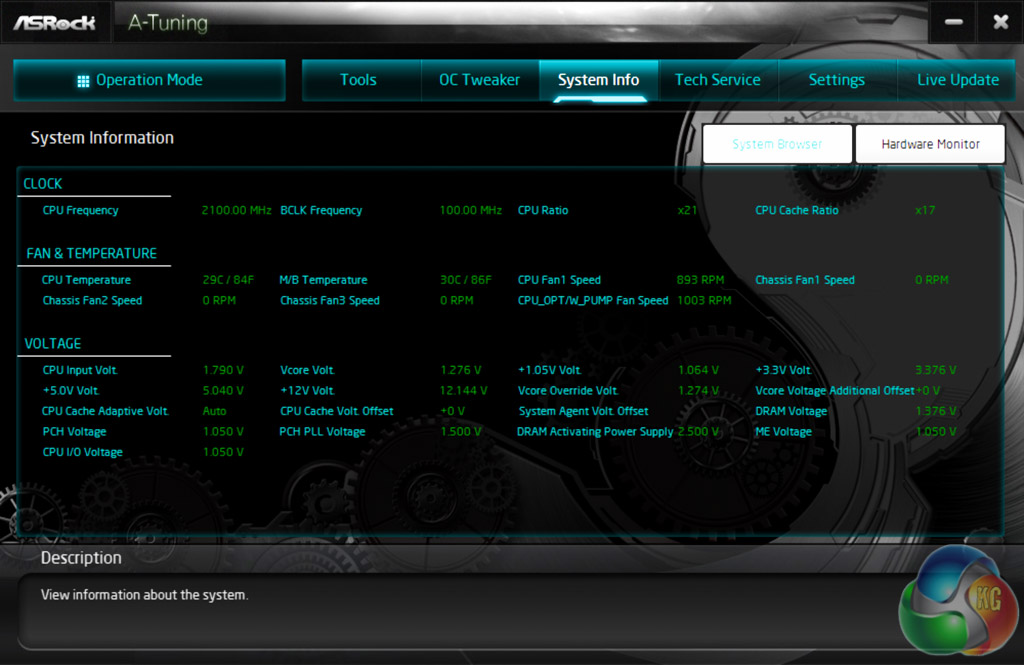Select the ME Voltage label
Screen dimensions: 1024x665
[x=783, y=432]
